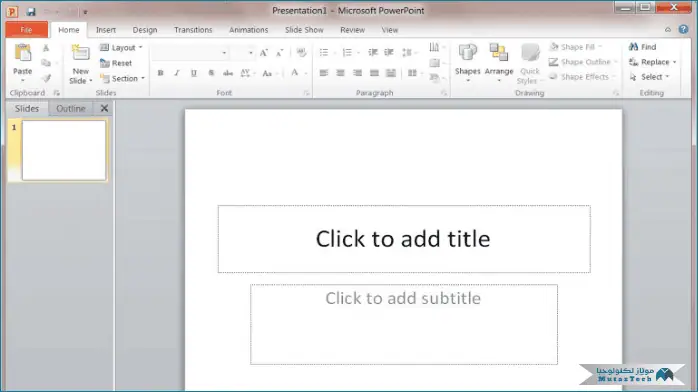This screenshot has width=698, height=392.
Task: Open the Replace dropdown arrow
Action: [x=674, y=62]
